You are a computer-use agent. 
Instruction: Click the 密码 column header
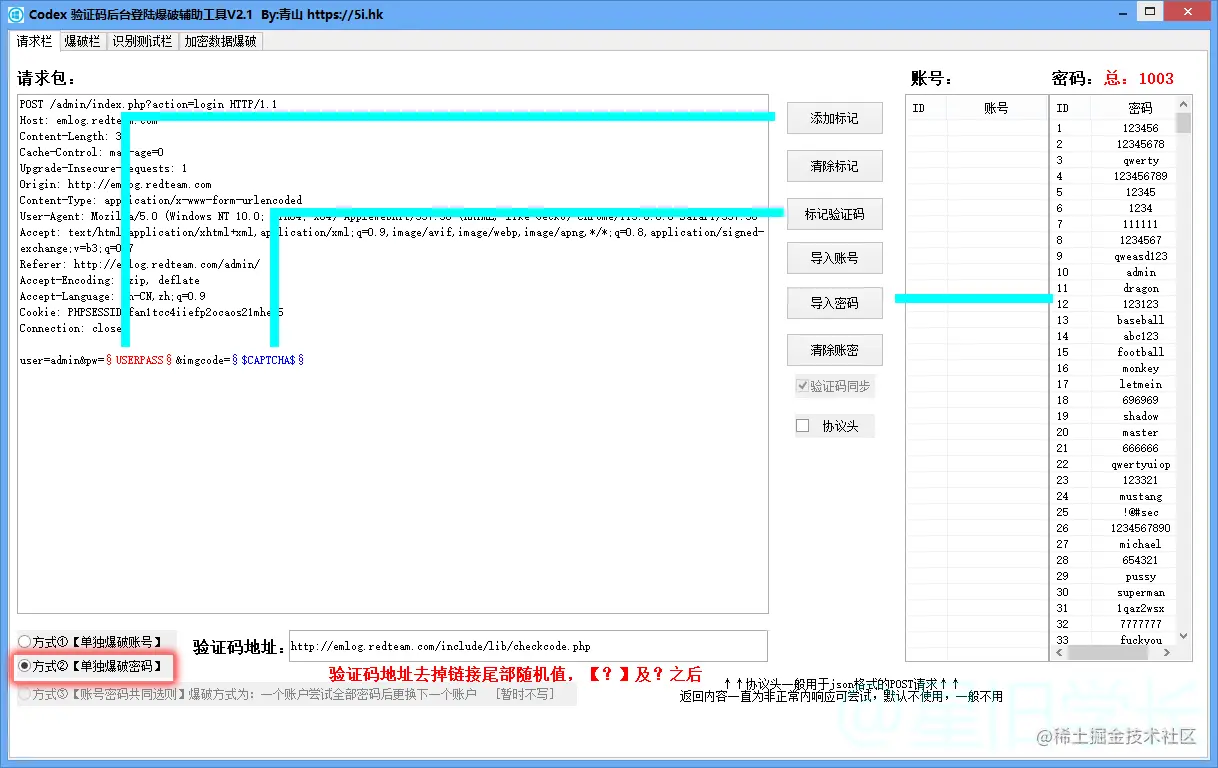pos(1139,108)
